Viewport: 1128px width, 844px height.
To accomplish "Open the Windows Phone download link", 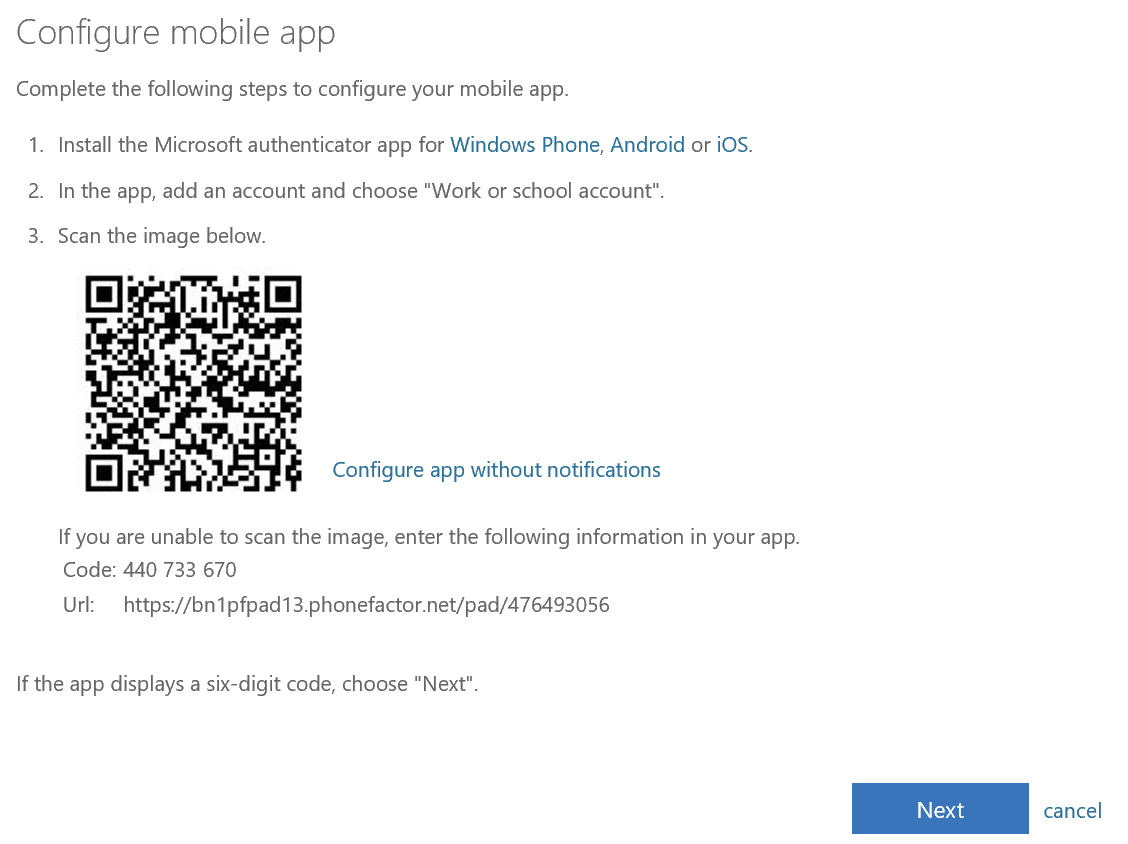I will pos(524,145).
